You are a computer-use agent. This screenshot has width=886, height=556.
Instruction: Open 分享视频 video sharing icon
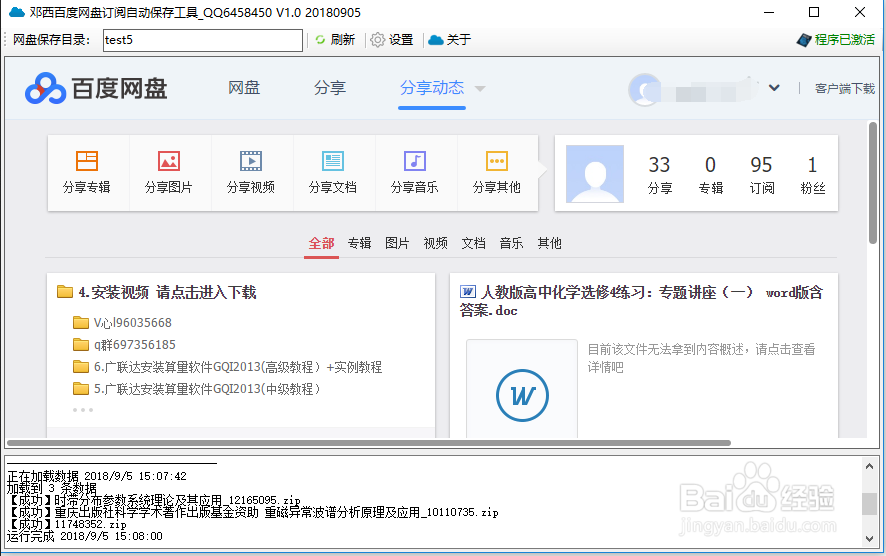point(251,161)
